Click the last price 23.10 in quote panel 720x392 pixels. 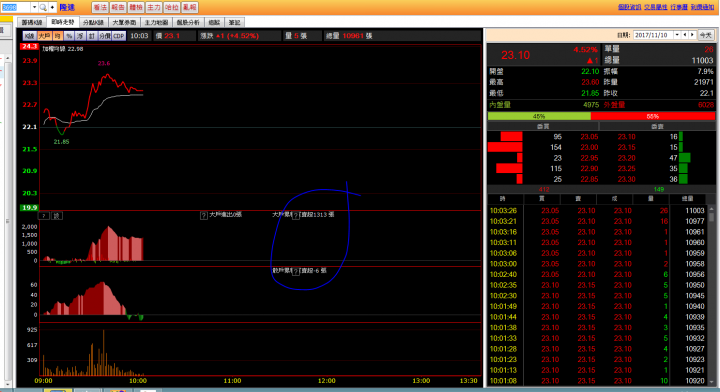point(515,55)
